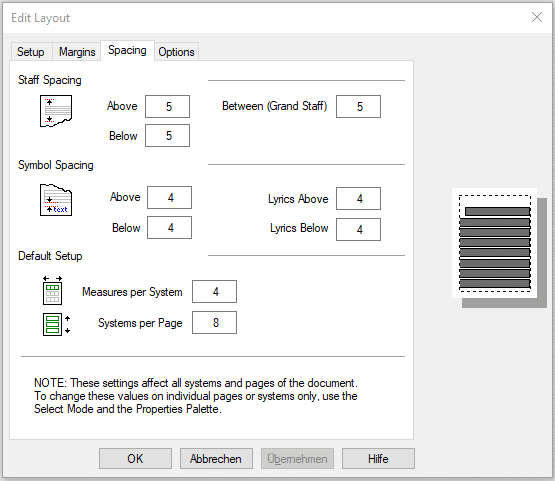555x481 pixels.
Task: Click the Staff Spacing diagram icon
Action: tap(56, 111)
